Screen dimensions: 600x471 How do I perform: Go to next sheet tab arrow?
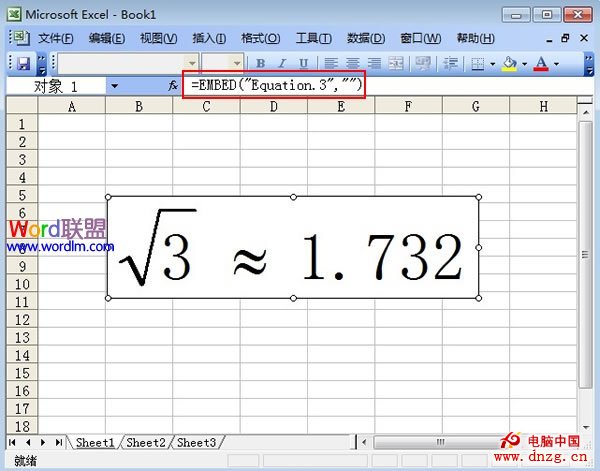(x=43, y=442)
